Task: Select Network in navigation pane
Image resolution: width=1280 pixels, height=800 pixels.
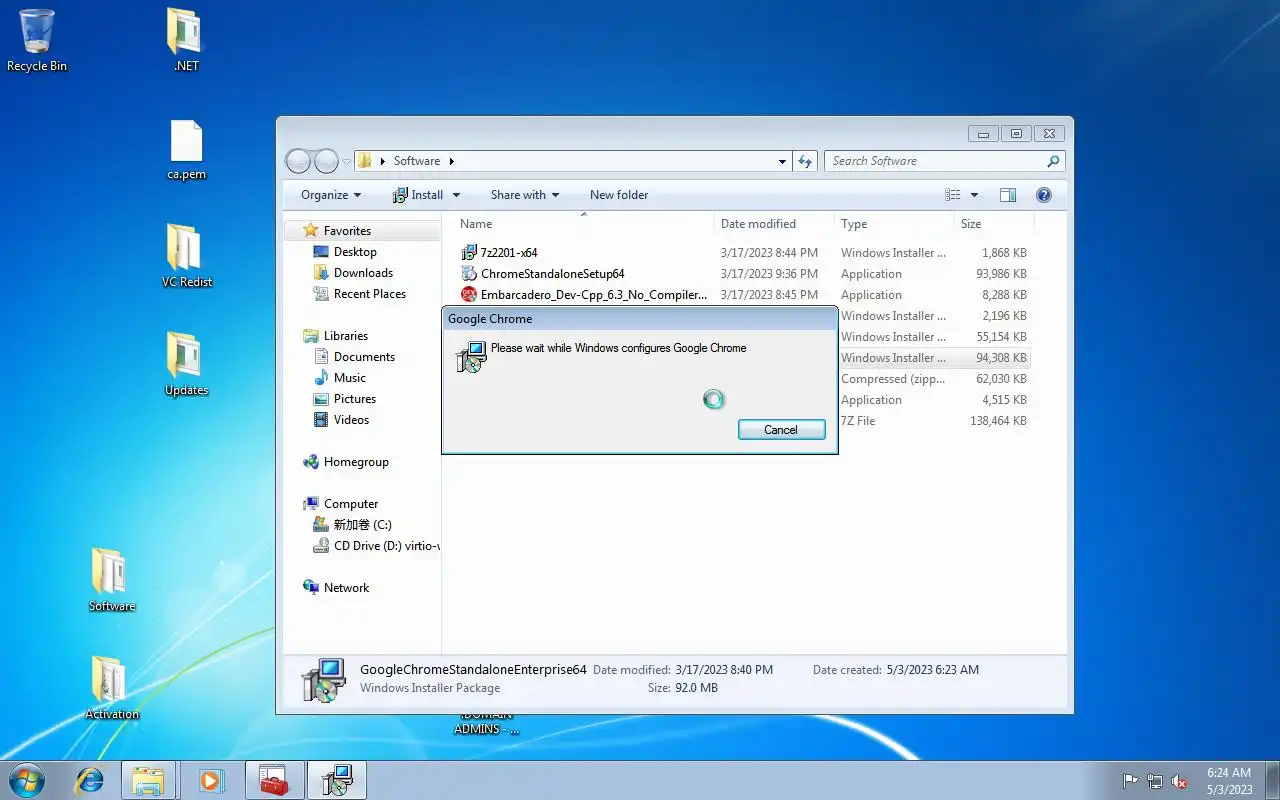Action: point(346,588)
